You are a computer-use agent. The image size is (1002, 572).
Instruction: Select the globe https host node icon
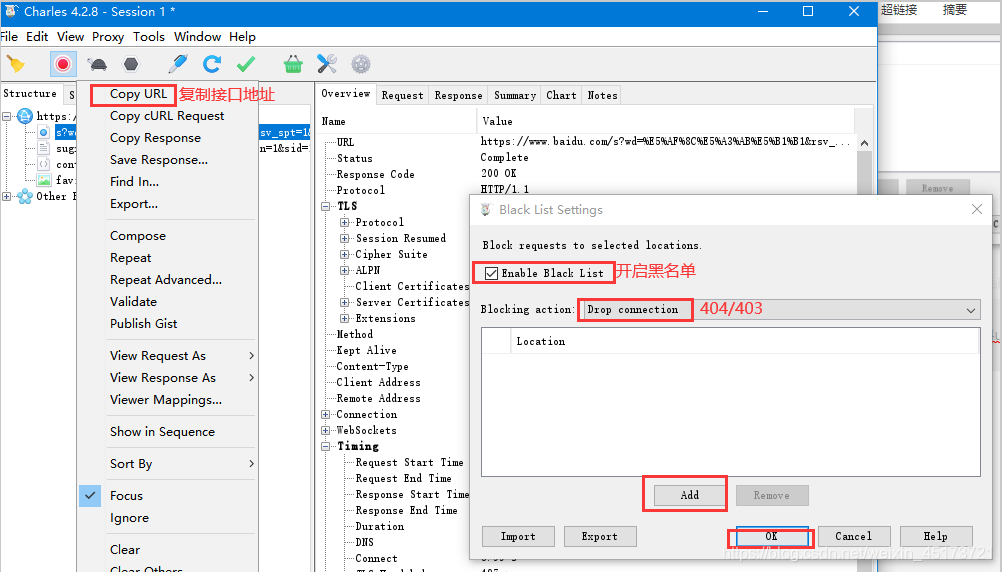[x=25, y=116]
